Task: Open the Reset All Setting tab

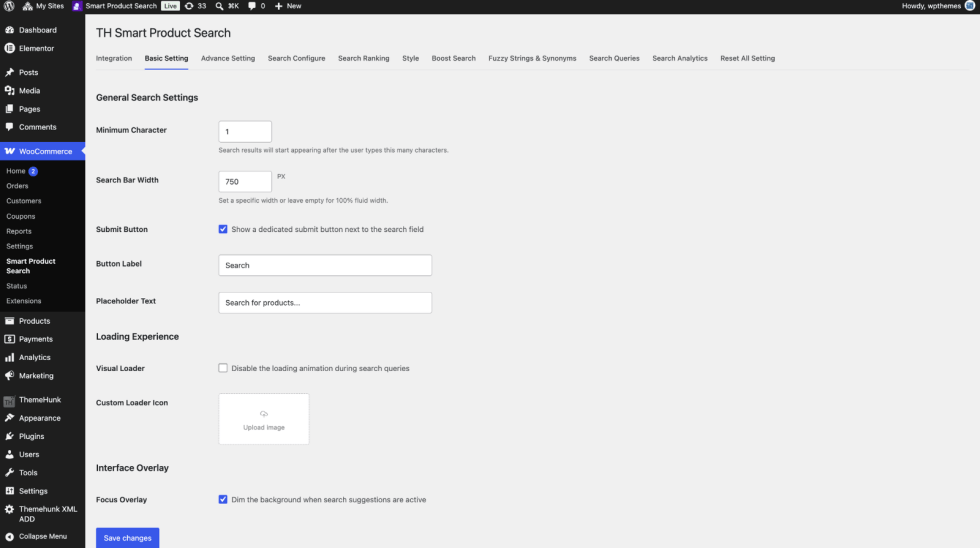Action: tap(748, 58)
